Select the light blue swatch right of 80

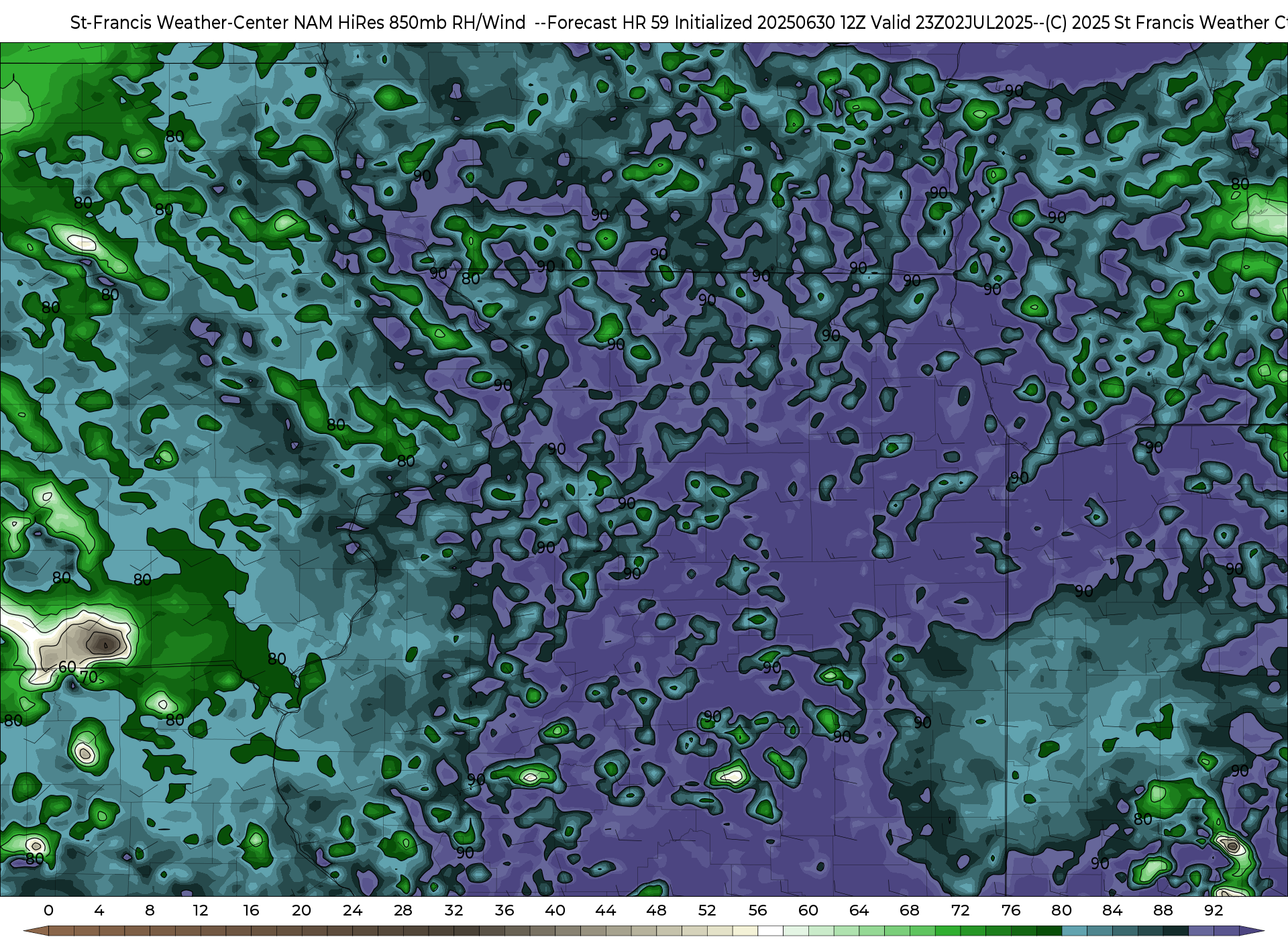pyautogui.click(x=1074, y=931)
